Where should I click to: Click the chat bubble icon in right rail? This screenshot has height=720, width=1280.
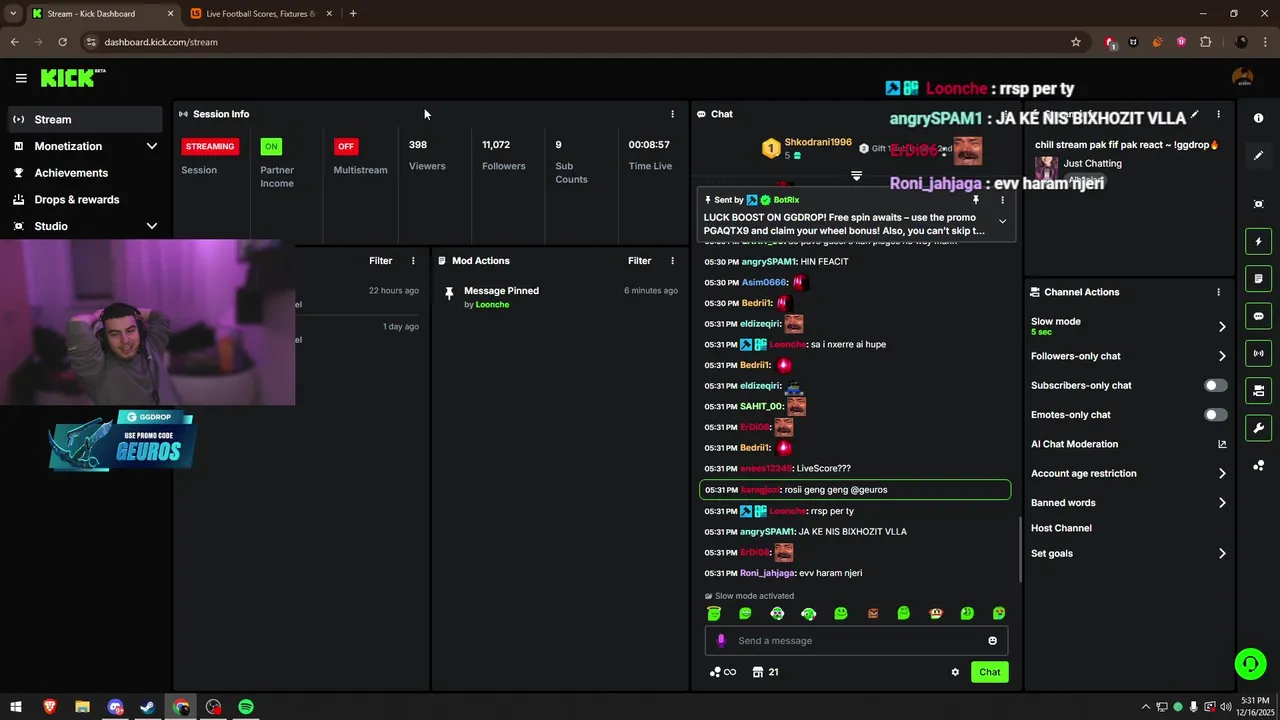coord(1258,316)
